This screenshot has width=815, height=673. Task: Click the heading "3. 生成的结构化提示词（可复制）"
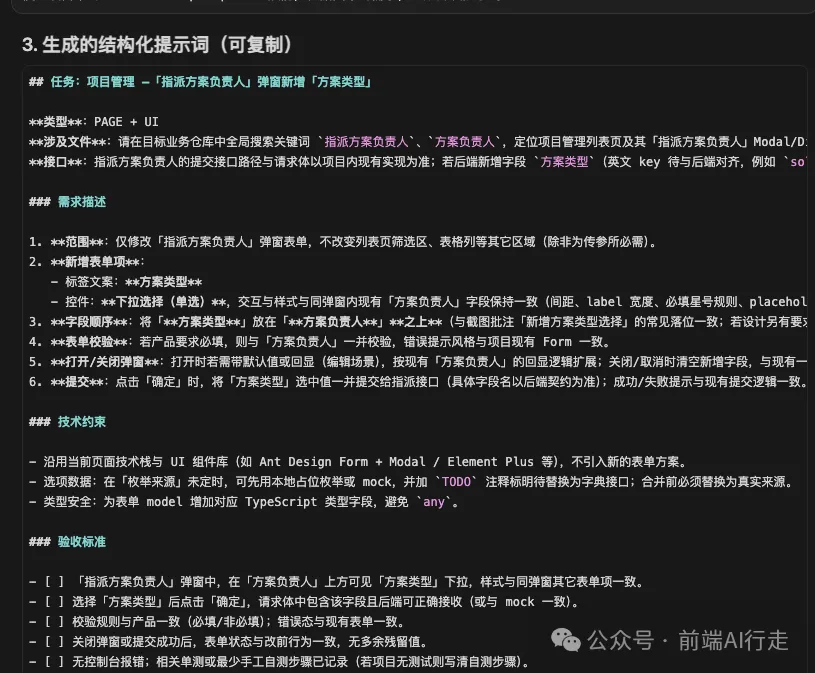click(156, 45)
